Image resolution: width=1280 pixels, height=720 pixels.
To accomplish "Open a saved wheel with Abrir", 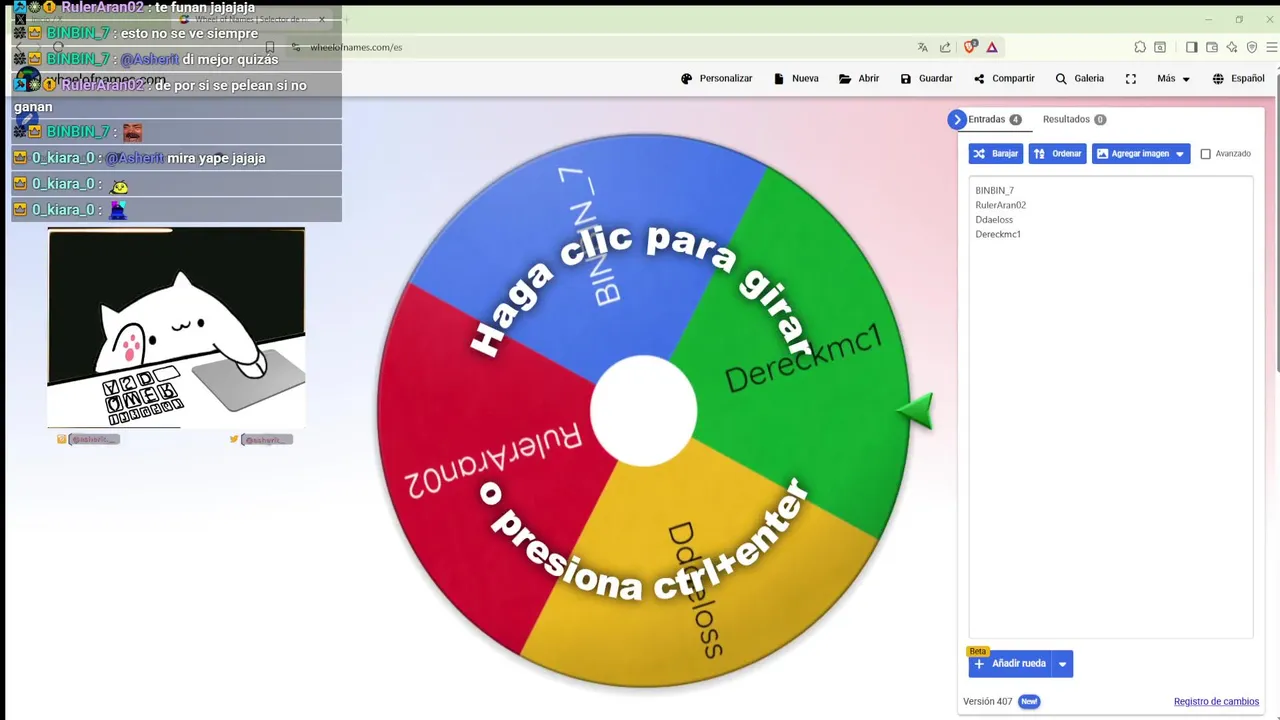I will pyautogui.click(x=859, y=78).
